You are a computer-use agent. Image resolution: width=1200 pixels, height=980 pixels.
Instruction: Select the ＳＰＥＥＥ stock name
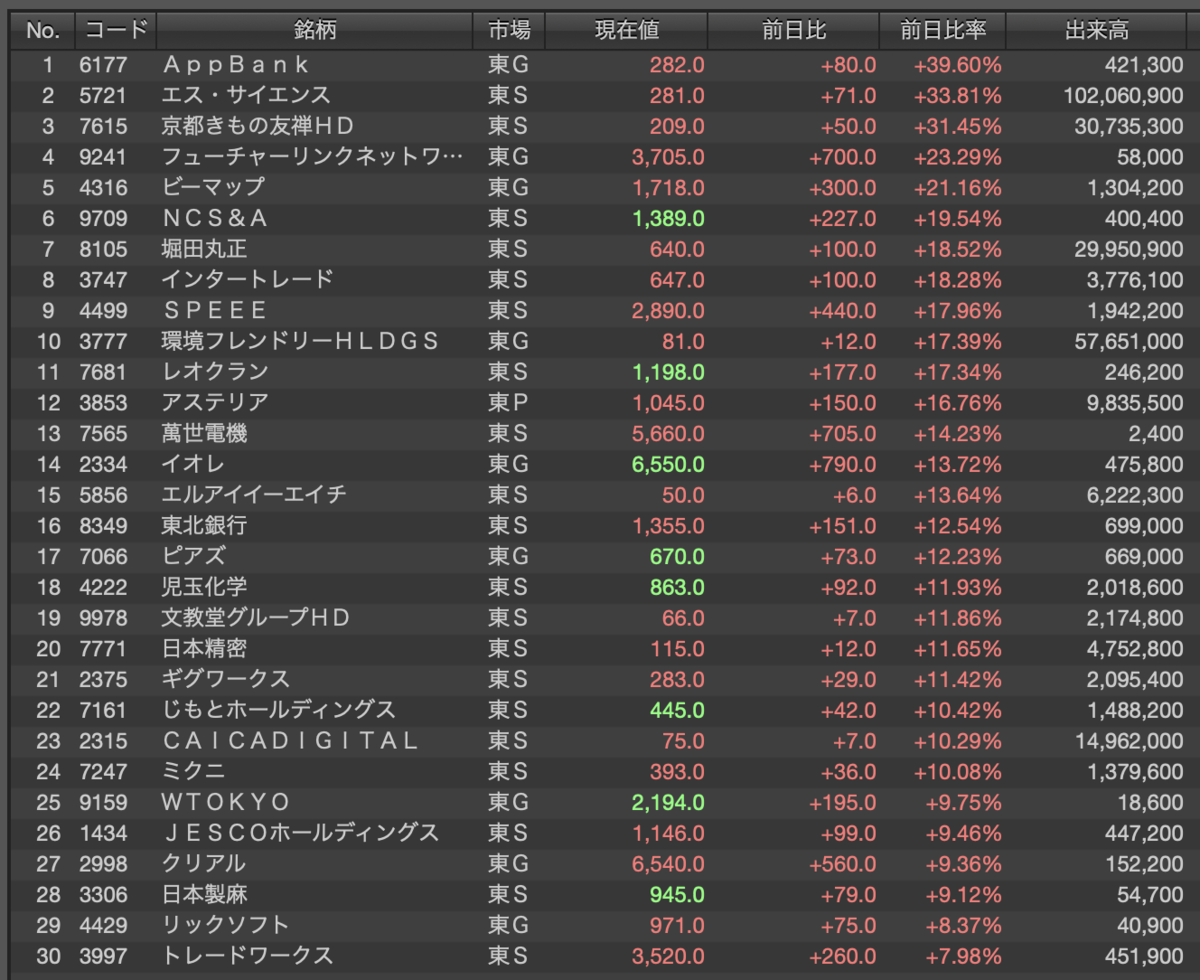click(x=215, y=310)
